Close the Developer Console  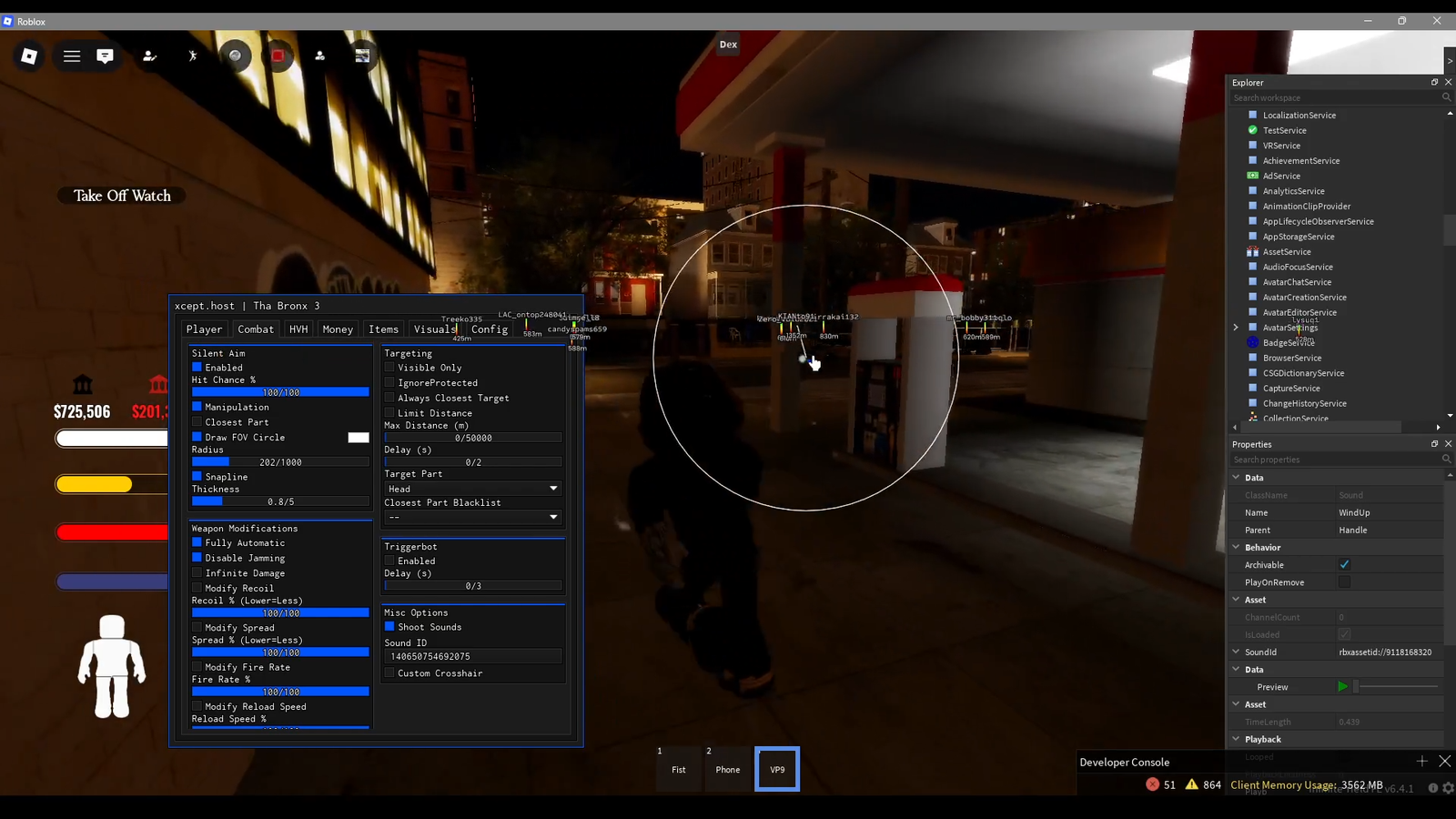1445,761
